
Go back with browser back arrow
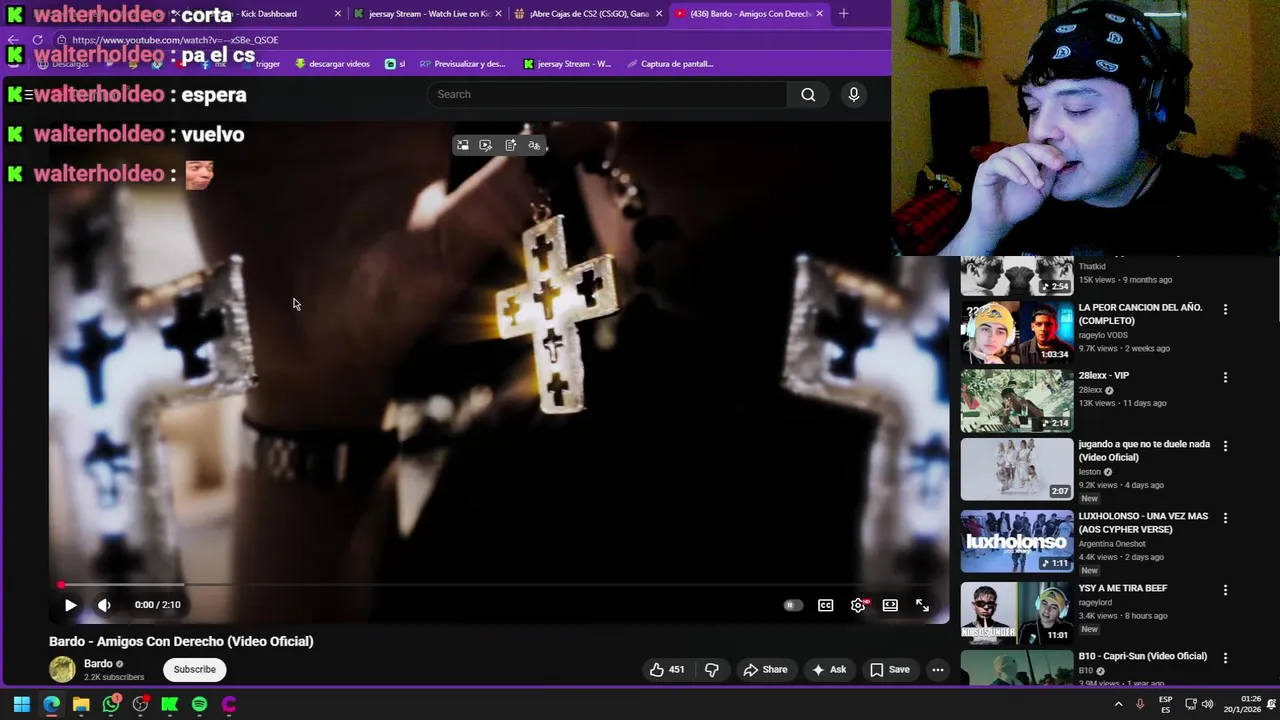[x=13, y=40]
